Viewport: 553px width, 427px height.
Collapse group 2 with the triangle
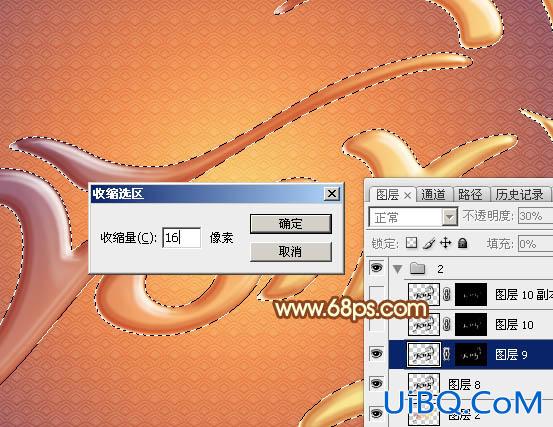[398, 269]
